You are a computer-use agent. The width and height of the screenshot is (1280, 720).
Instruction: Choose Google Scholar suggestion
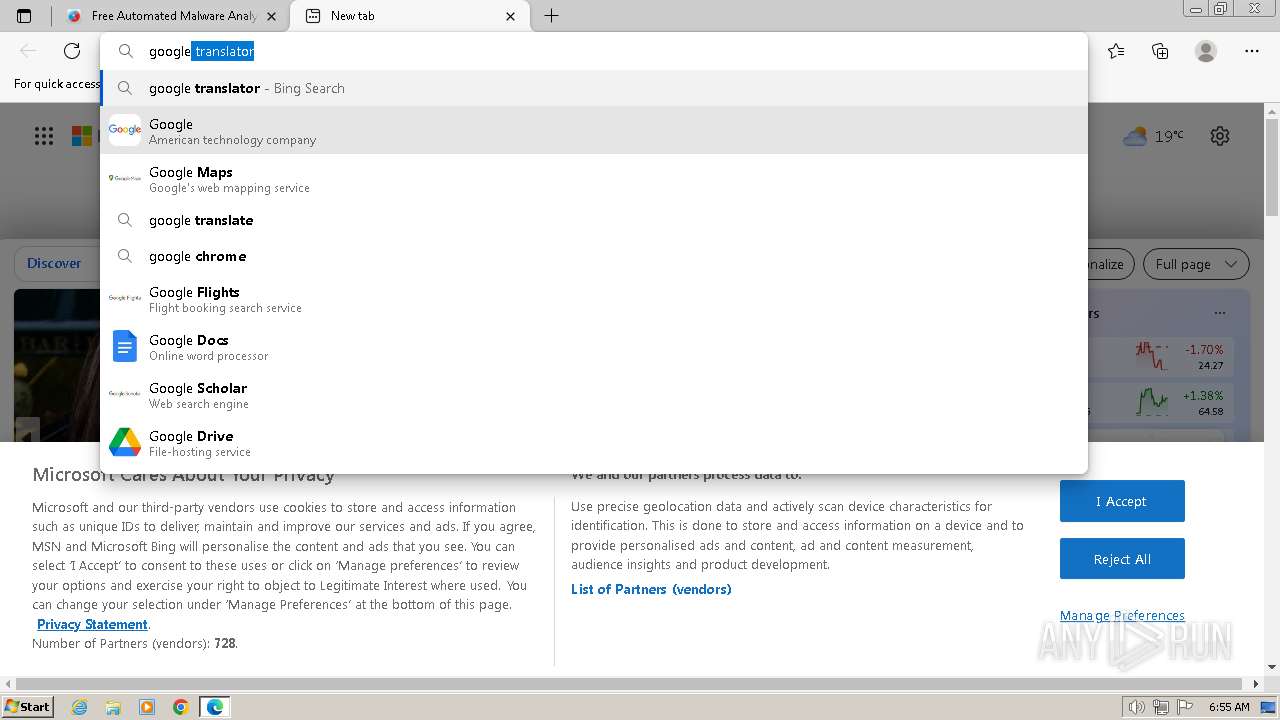(594, 395)
